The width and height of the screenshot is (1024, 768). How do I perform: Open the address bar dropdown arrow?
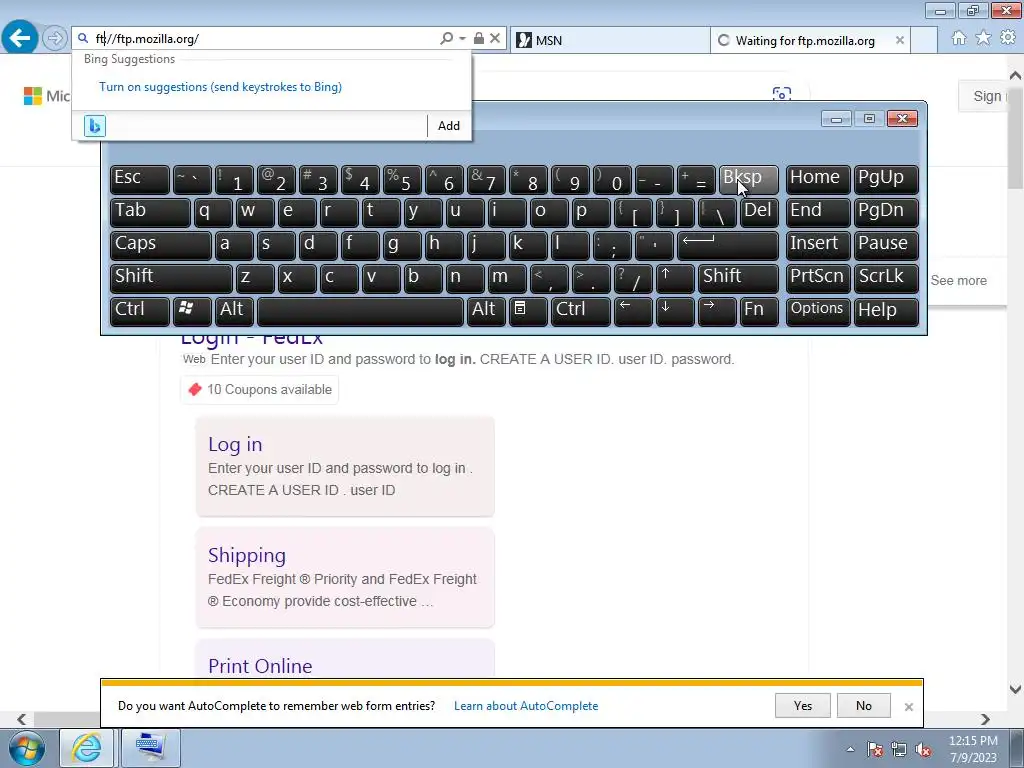(462, 39)
